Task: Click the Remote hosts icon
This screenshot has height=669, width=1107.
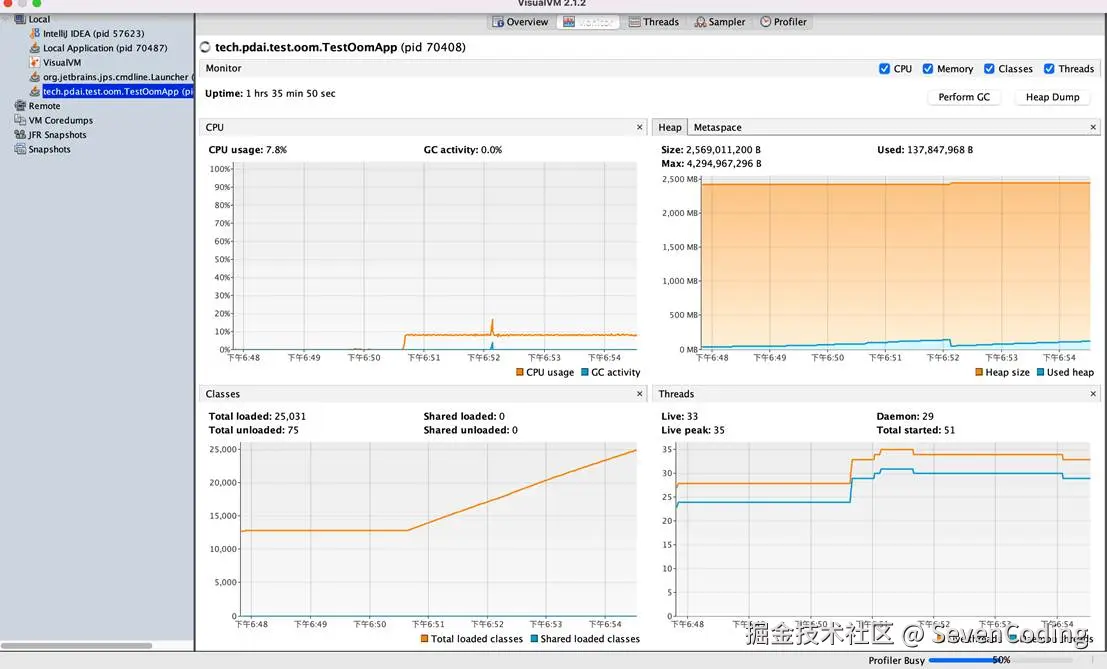Action: (x=20, y=106)
